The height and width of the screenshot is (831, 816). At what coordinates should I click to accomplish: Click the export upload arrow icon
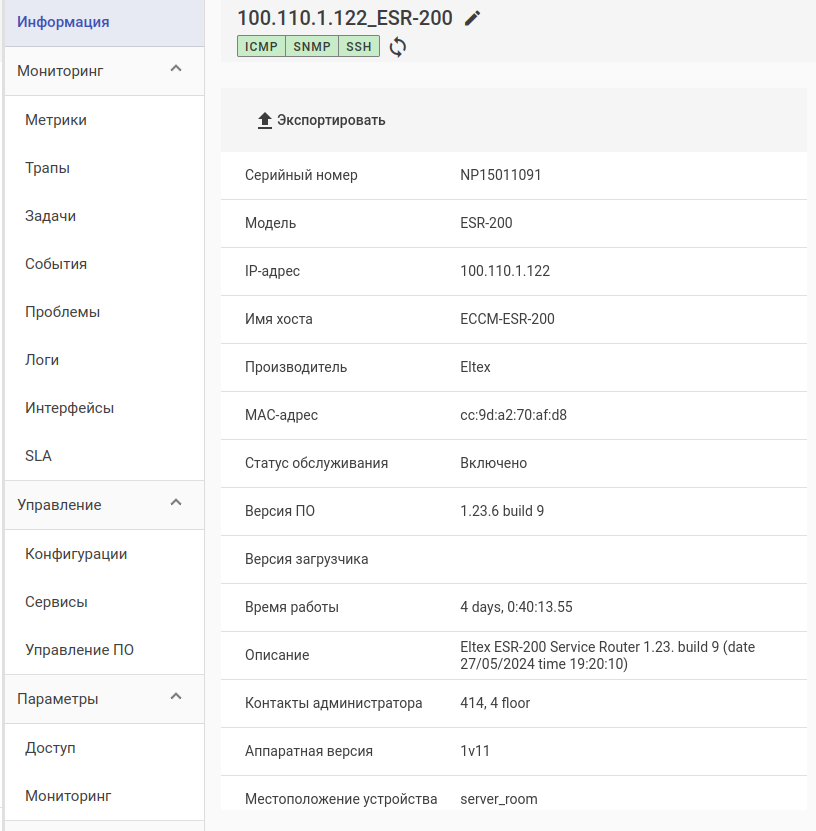[265, 120]
